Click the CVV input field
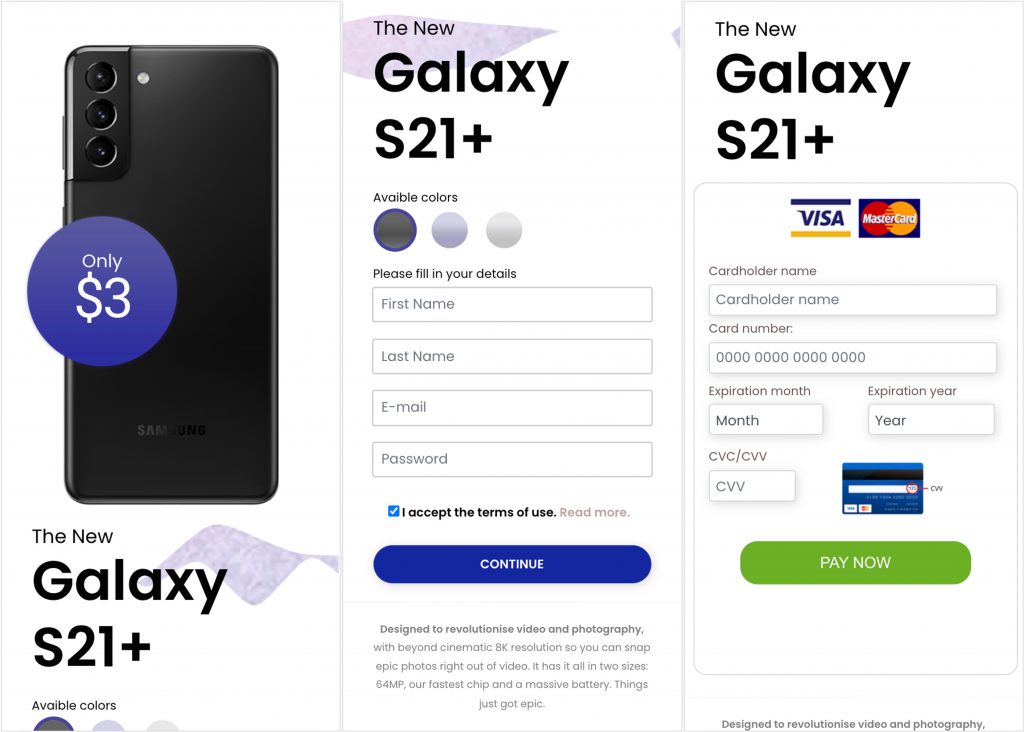This screenshot has width=1024, height=732. coord(752,486)
